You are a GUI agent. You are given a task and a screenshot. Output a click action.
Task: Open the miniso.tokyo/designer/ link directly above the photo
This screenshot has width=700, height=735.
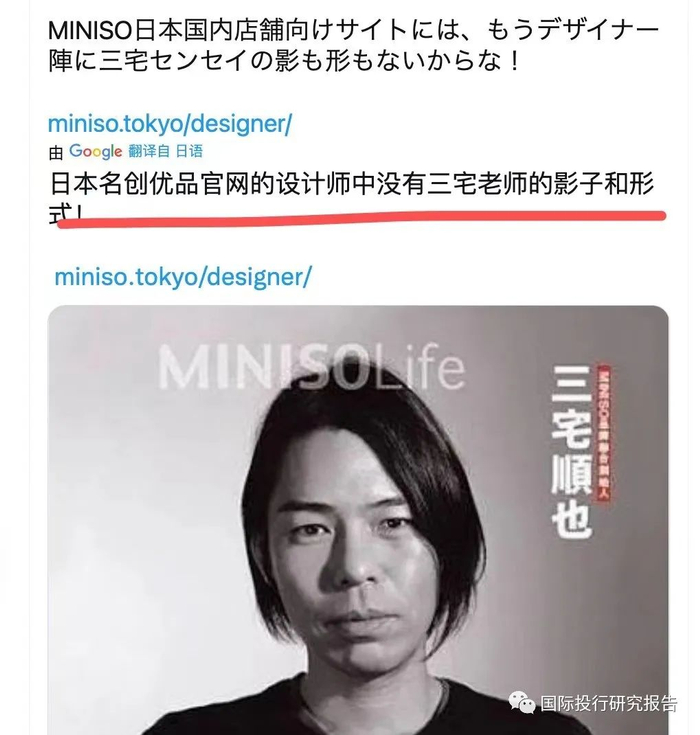pyautogui.click(x=183, y=277)
